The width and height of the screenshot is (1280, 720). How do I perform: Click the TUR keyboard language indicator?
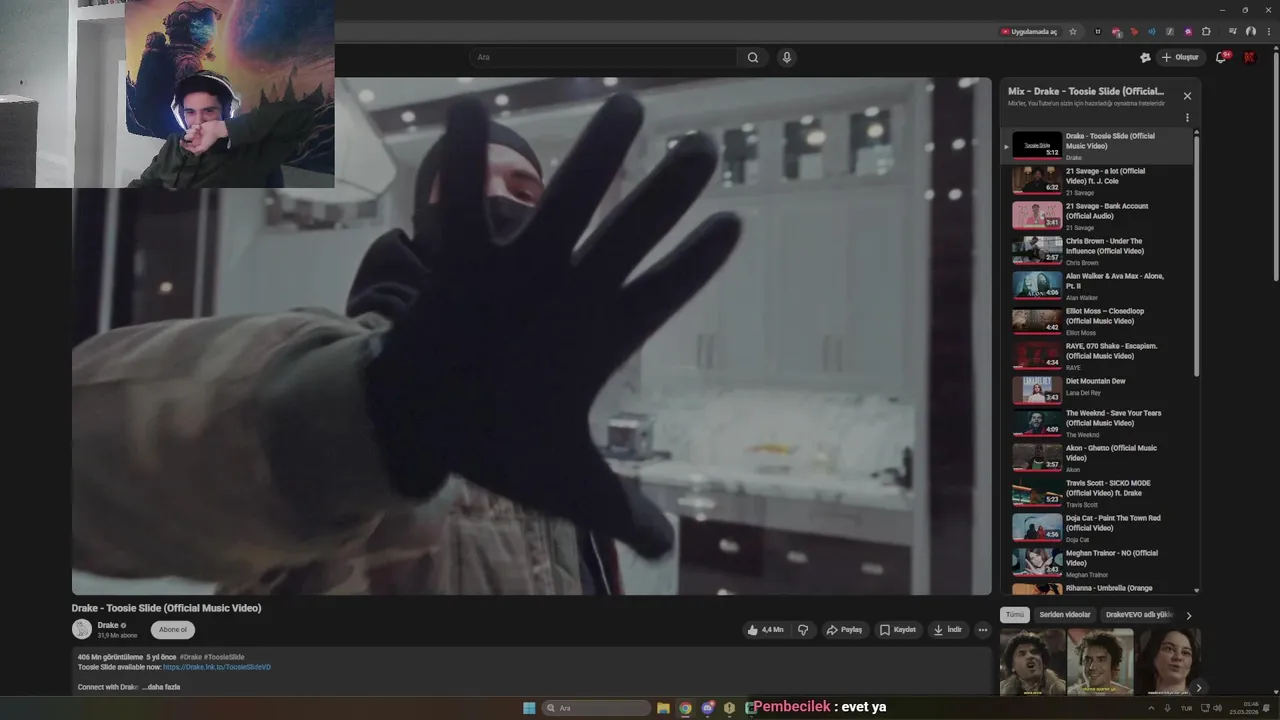click(x=1187, y=708)
